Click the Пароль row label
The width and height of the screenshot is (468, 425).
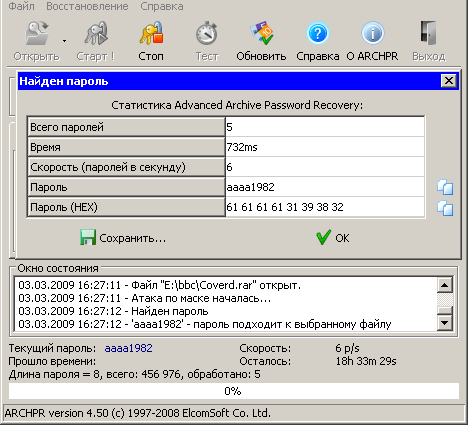(x=126, y=187)
